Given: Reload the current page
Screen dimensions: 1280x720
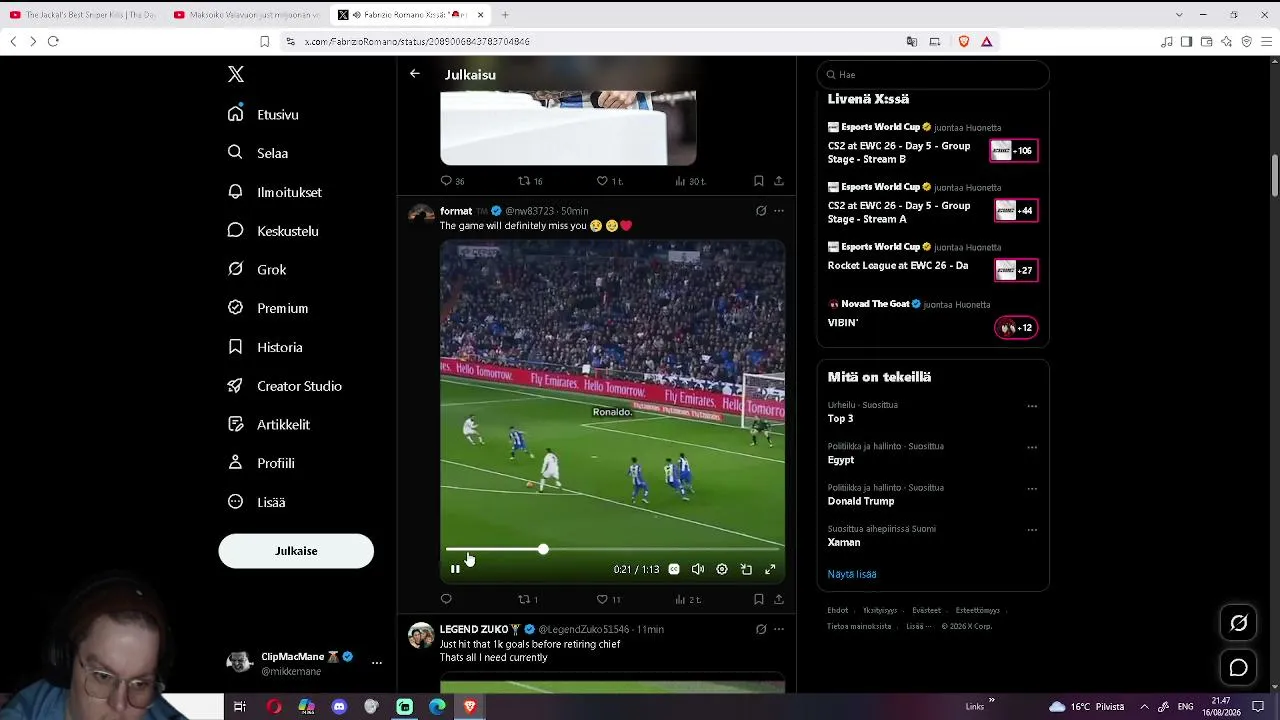Looking at the screenshot, I should pos(53,42).
